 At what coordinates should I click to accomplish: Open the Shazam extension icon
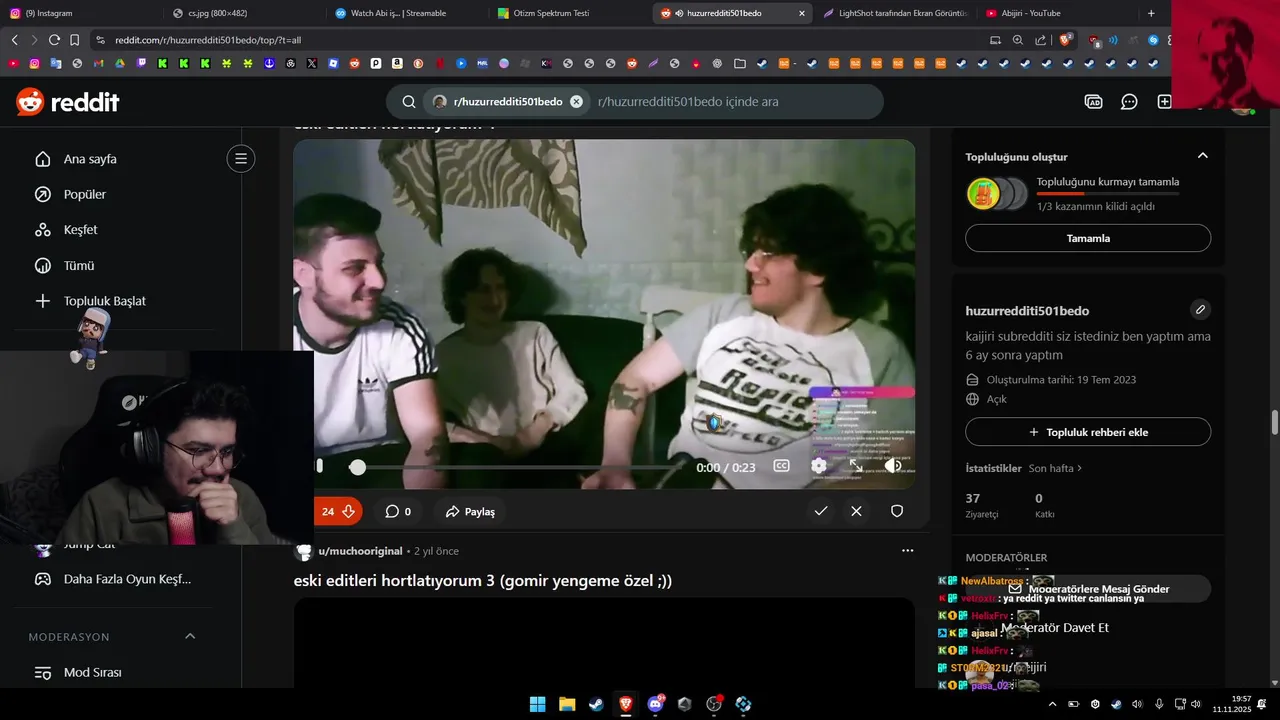pos(1153,40)
